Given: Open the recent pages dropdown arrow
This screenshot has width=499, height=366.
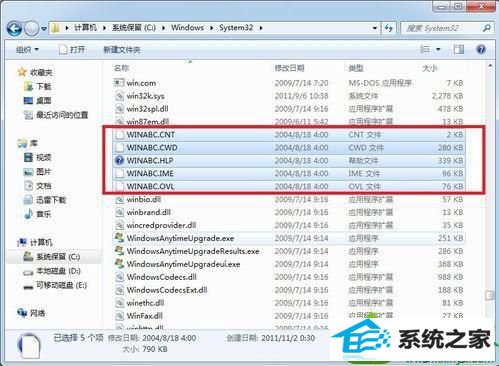Looking at the screenshot, I should pos(44,29).
